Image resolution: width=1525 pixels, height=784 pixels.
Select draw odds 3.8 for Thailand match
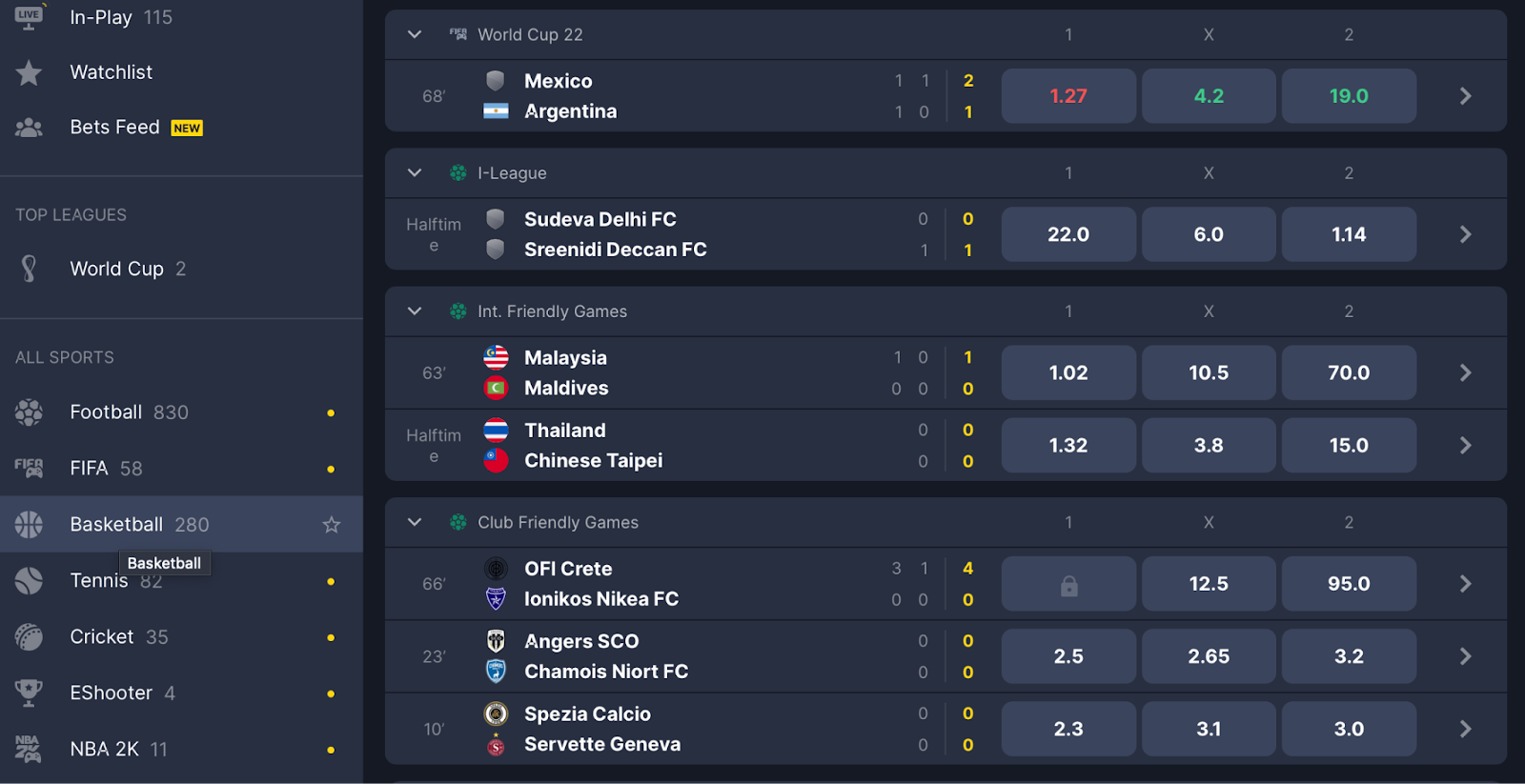click(1208, 446)
